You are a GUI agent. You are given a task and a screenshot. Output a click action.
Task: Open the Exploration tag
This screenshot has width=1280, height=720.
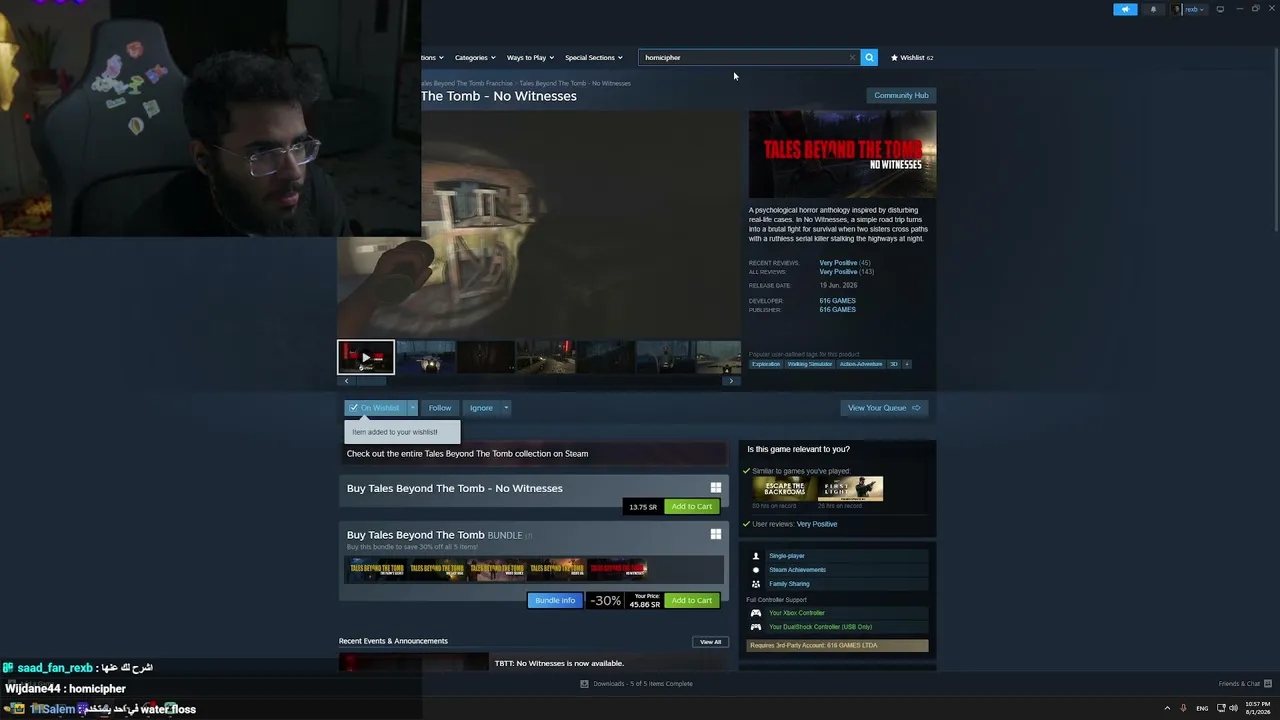coord(766,364)
